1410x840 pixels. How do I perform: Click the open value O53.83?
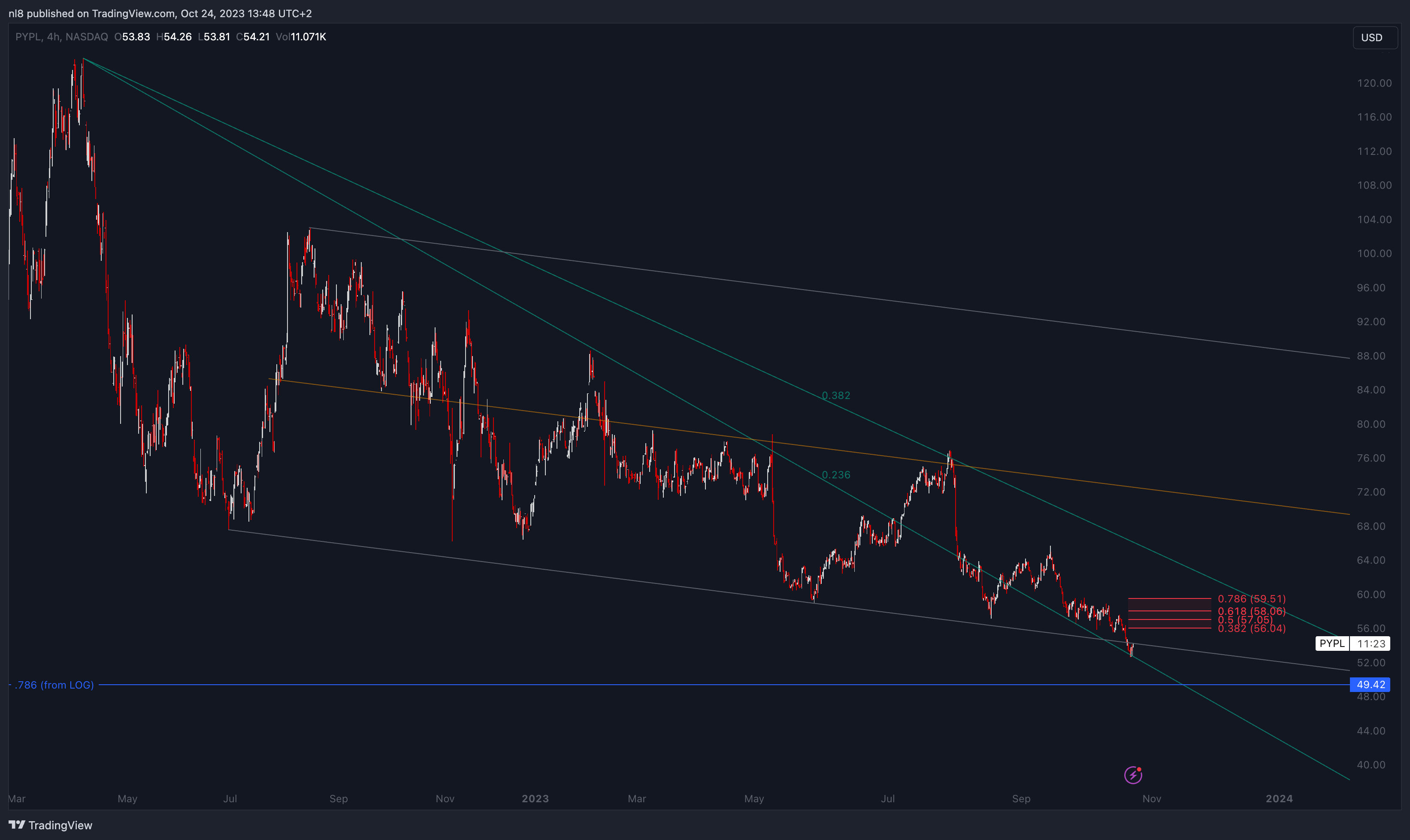[x=132, y=37]
